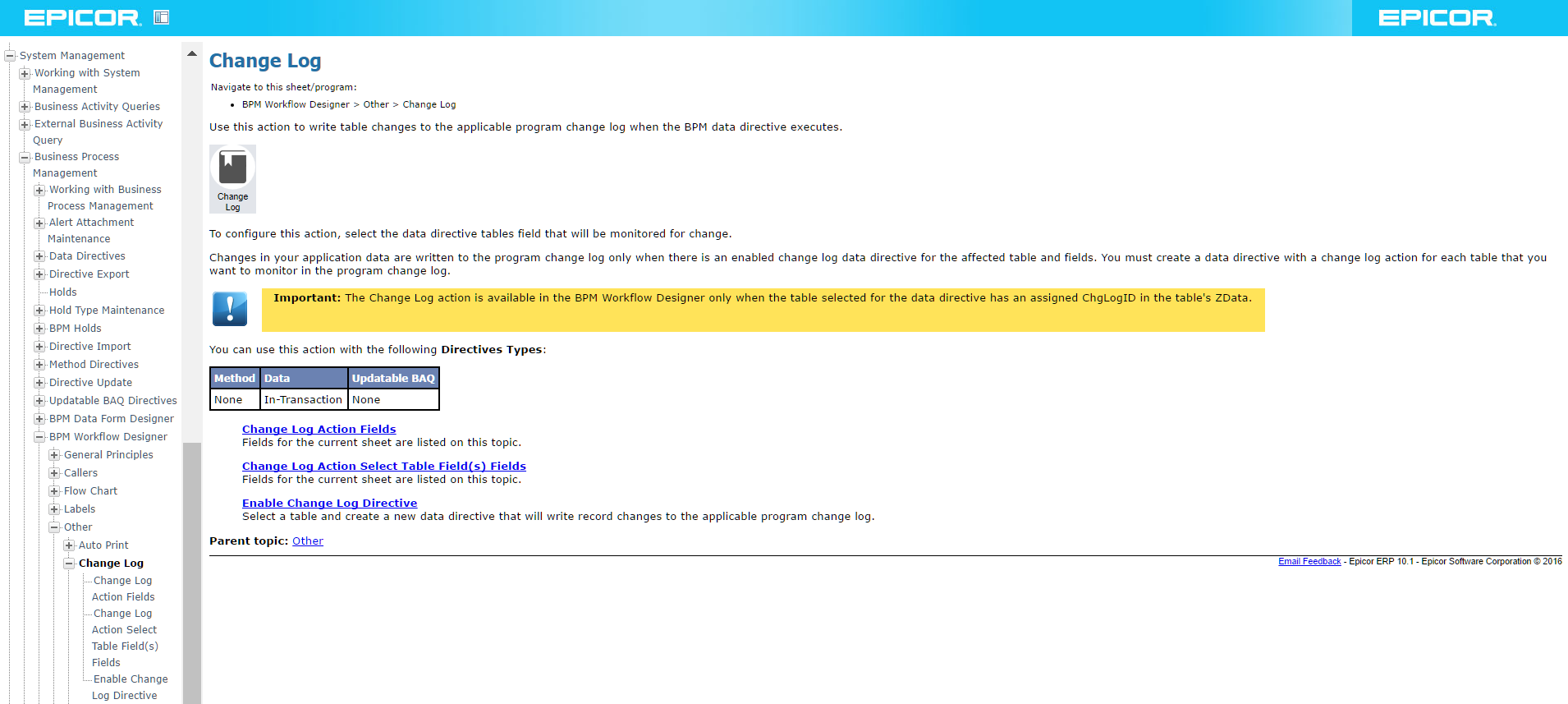Expand the Flow Chart node
This screenshot has height=704, width=1568.
click(x=55, y=491)
